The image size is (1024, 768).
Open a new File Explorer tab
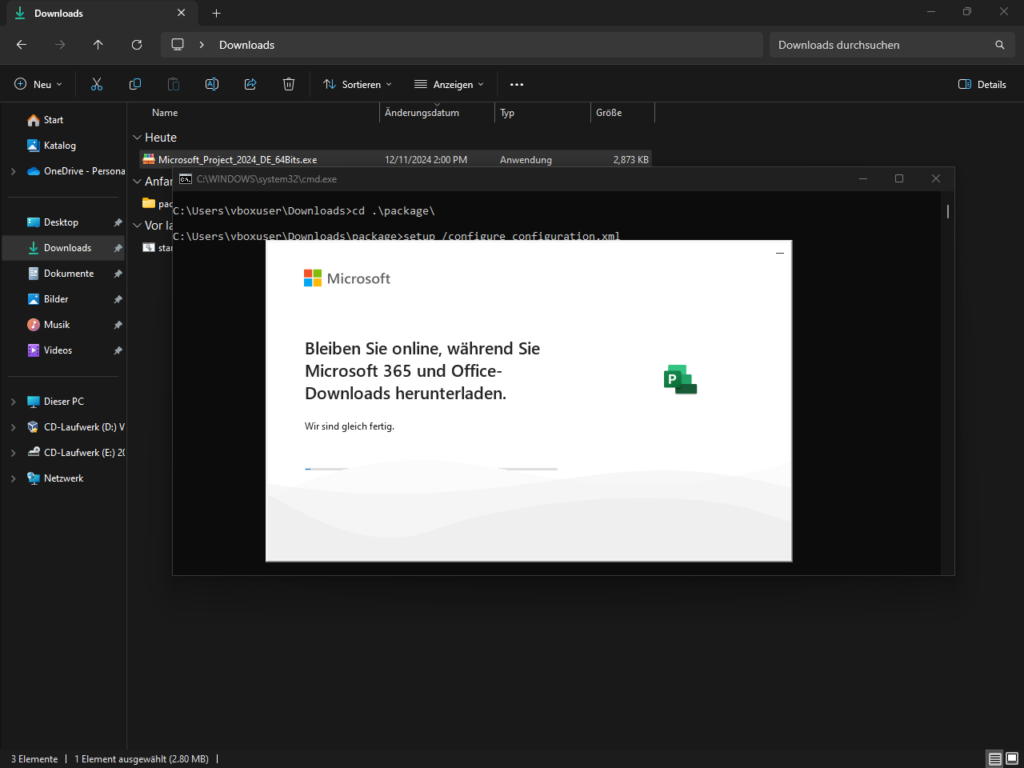pos(216,13)
